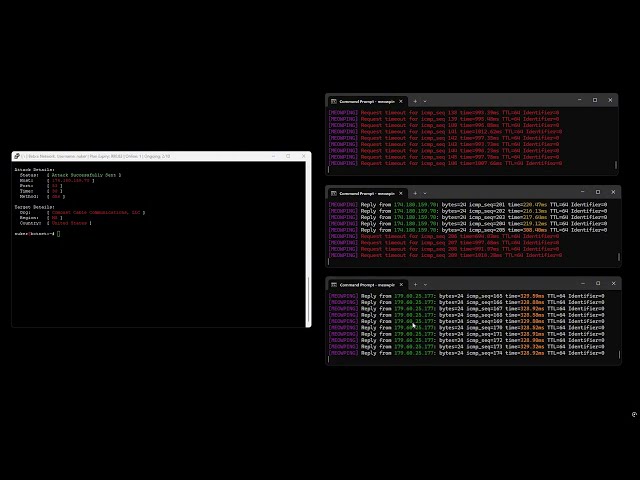Click the 'Attack Successfully Sent' status text
640x480 pixels.
pos(84,175)
